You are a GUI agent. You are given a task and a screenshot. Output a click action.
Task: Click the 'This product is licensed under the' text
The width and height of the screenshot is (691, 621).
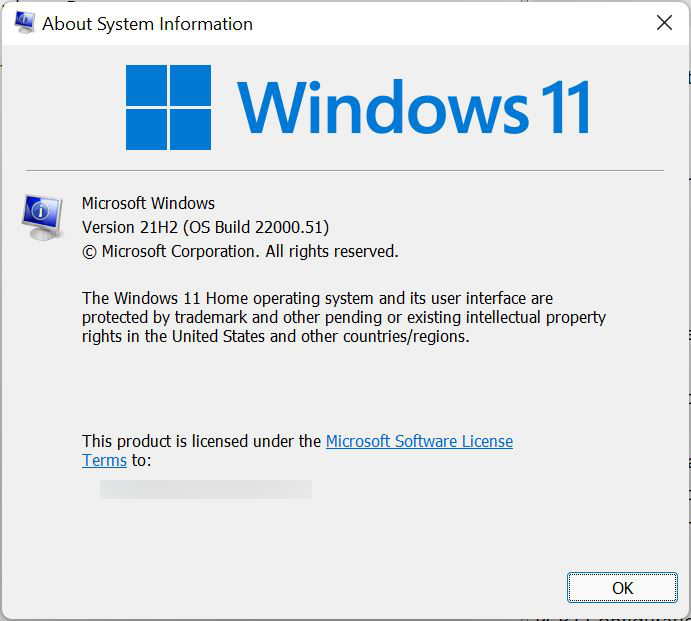201,441
